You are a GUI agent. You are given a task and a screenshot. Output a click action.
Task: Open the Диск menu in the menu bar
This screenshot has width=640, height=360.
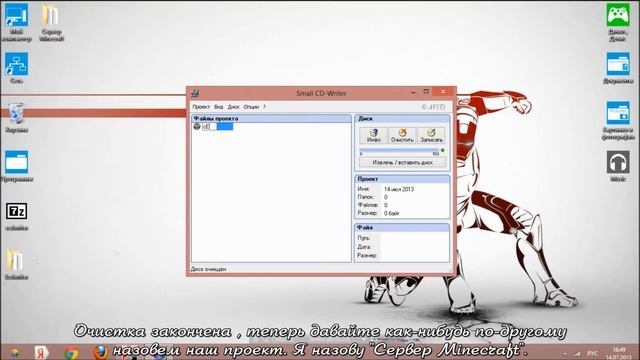point(233,107)
